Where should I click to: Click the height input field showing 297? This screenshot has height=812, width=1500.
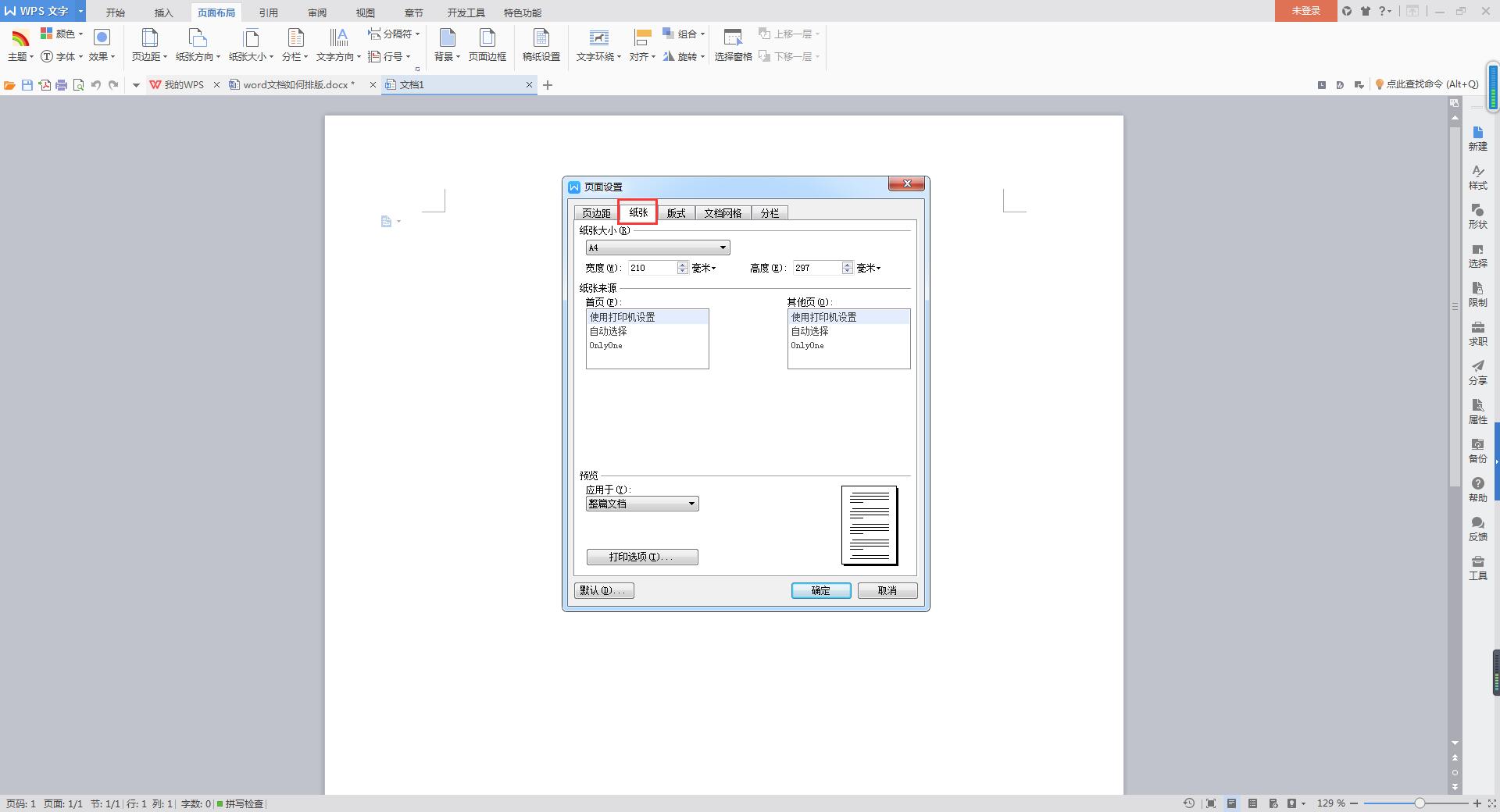(816, 268)
